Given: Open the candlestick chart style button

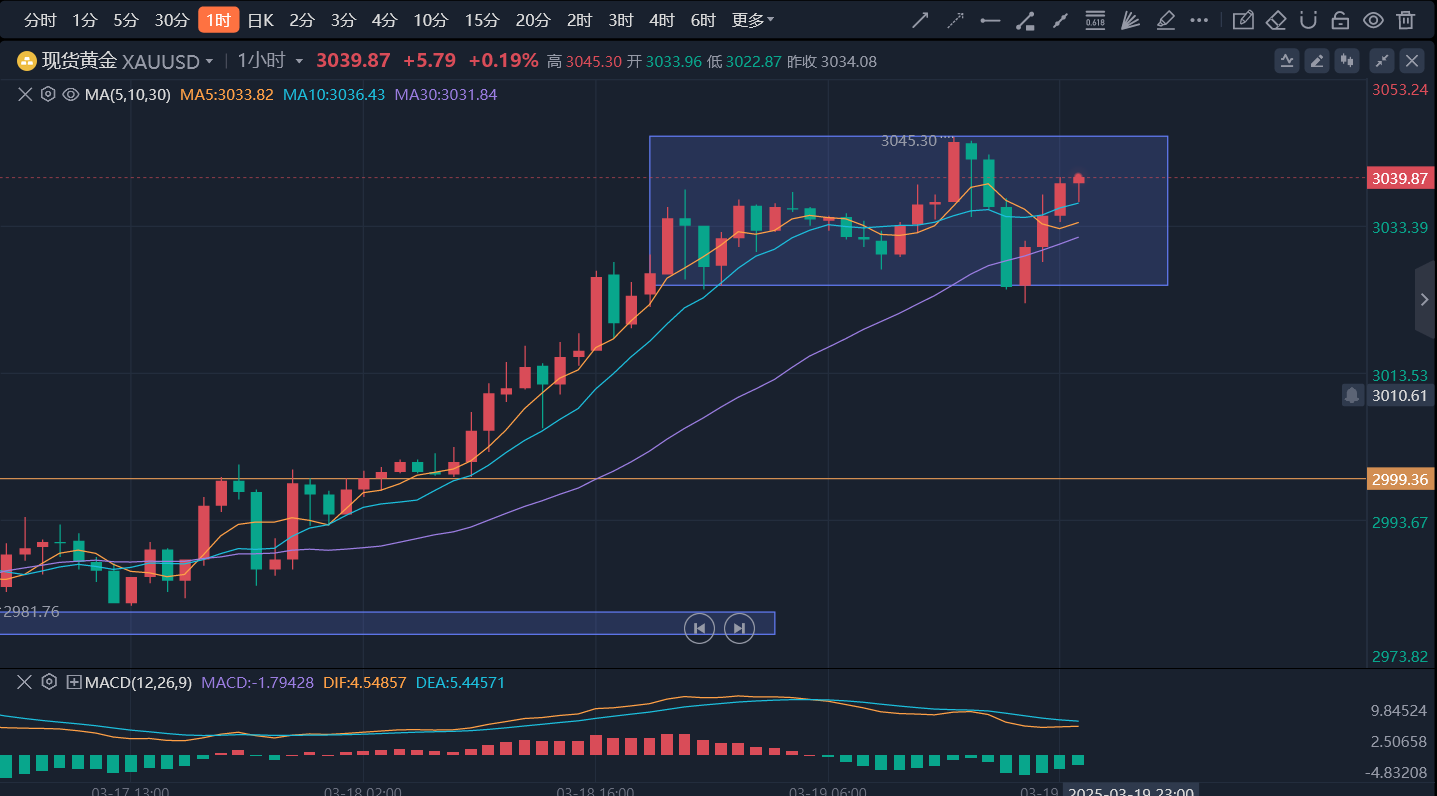Looking at the screenshot, I should click(x=1347, y=61).
